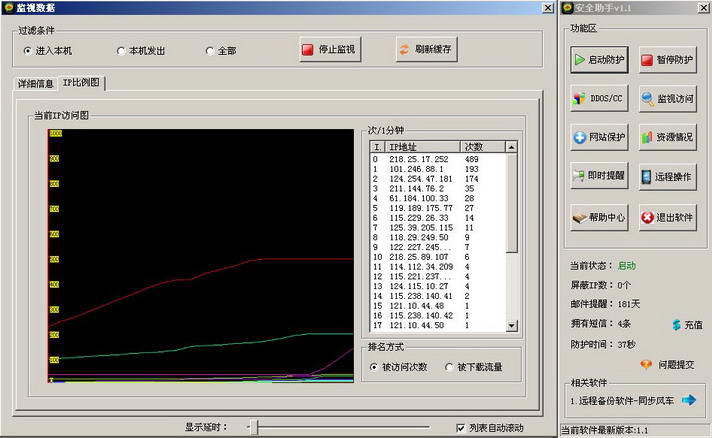The height and width of the screenshot is (438, 712).
Task: Open the DDOS/CC settings
Action: (x=599, y=99)
